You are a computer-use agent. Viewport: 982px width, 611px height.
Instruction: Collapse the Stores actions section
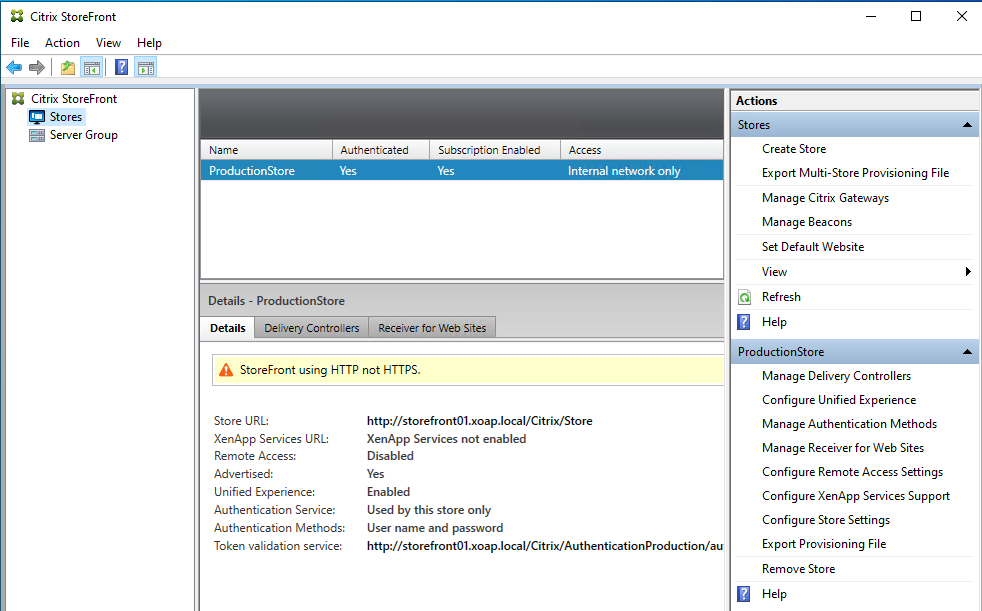(x=967, y=125)
